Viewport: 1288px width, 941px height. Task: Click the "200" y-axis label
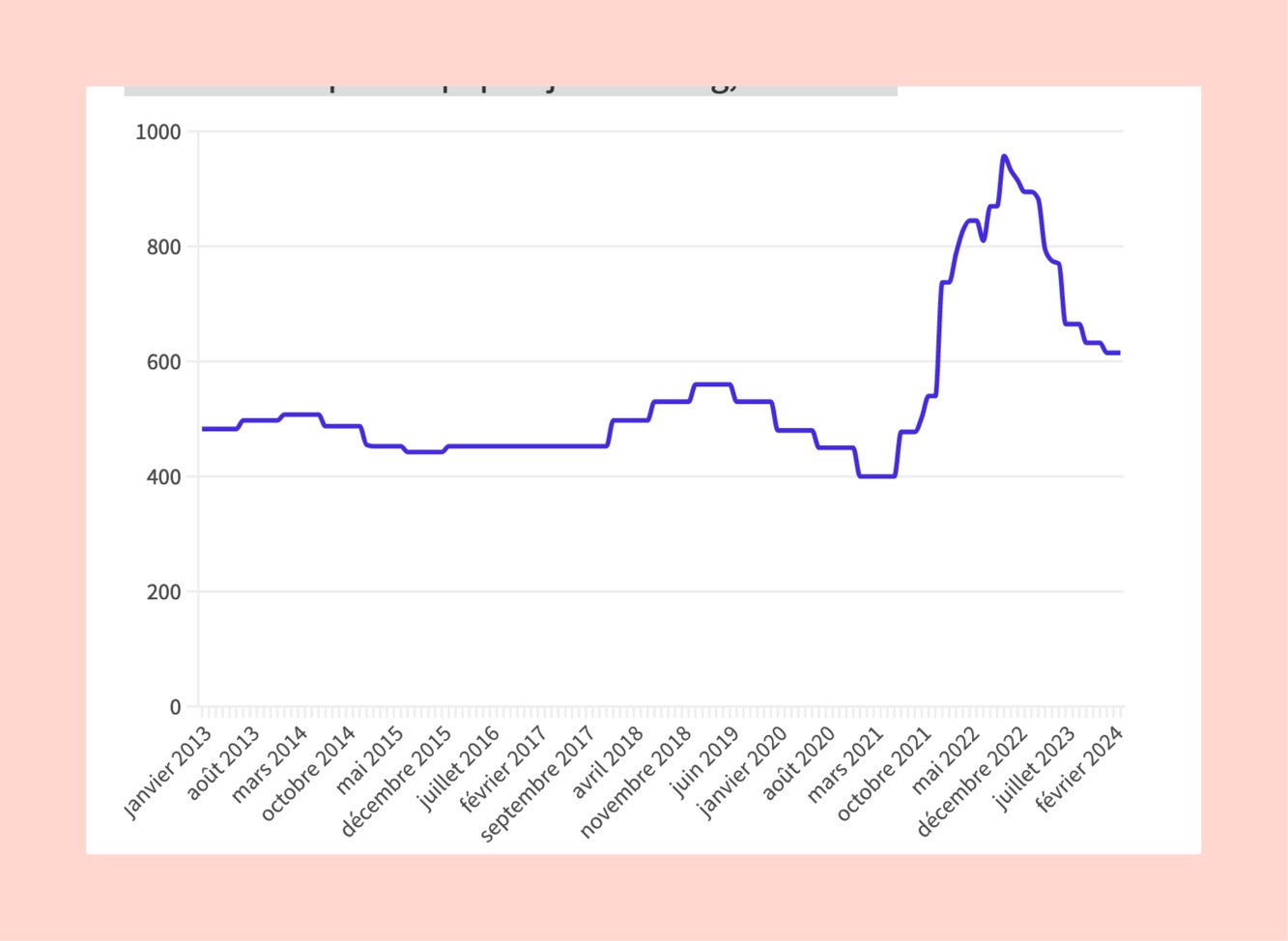(164, 592)
